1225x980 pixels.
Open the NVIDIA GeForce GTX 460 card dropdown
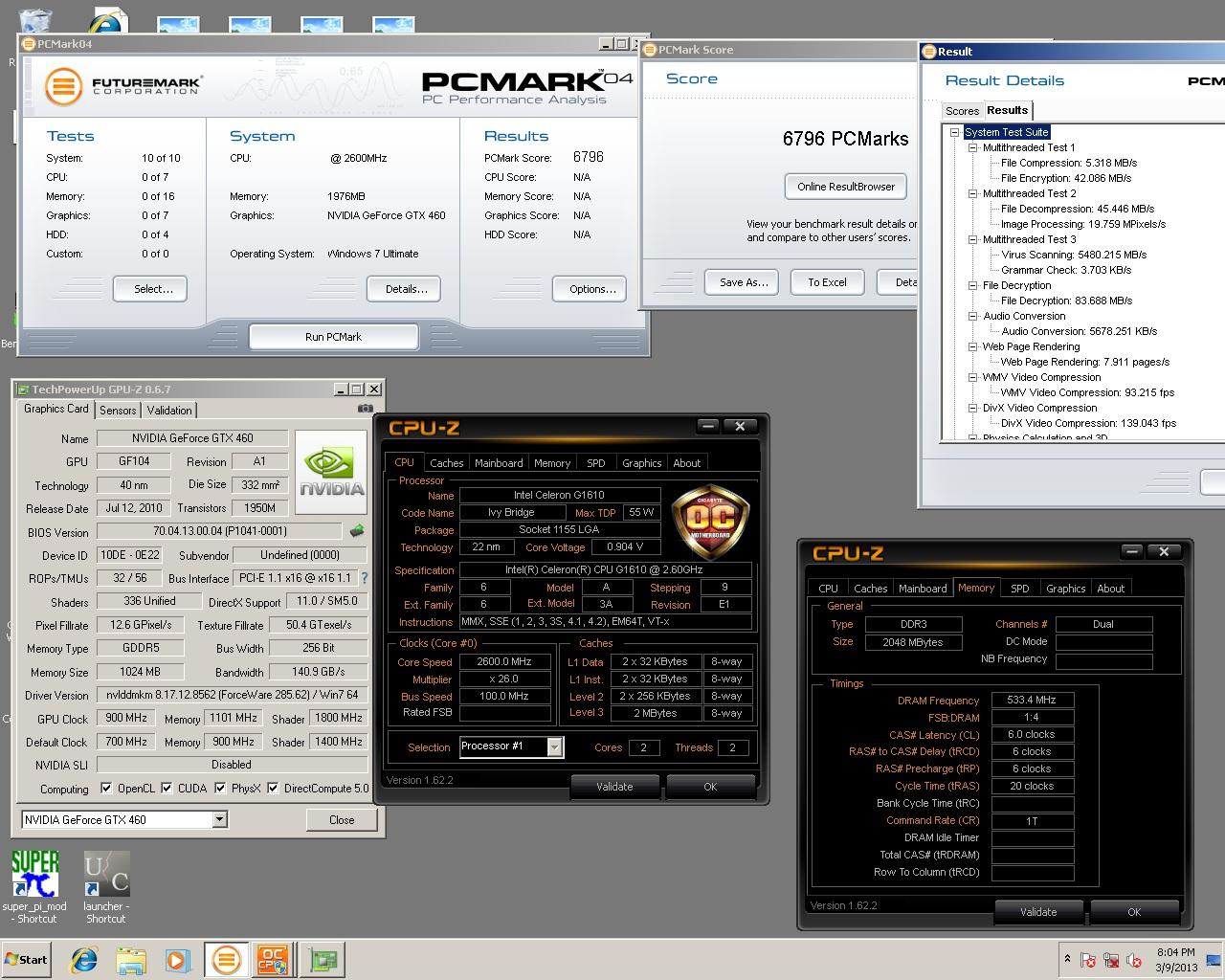pyautogui.click(x=219, y=819)
